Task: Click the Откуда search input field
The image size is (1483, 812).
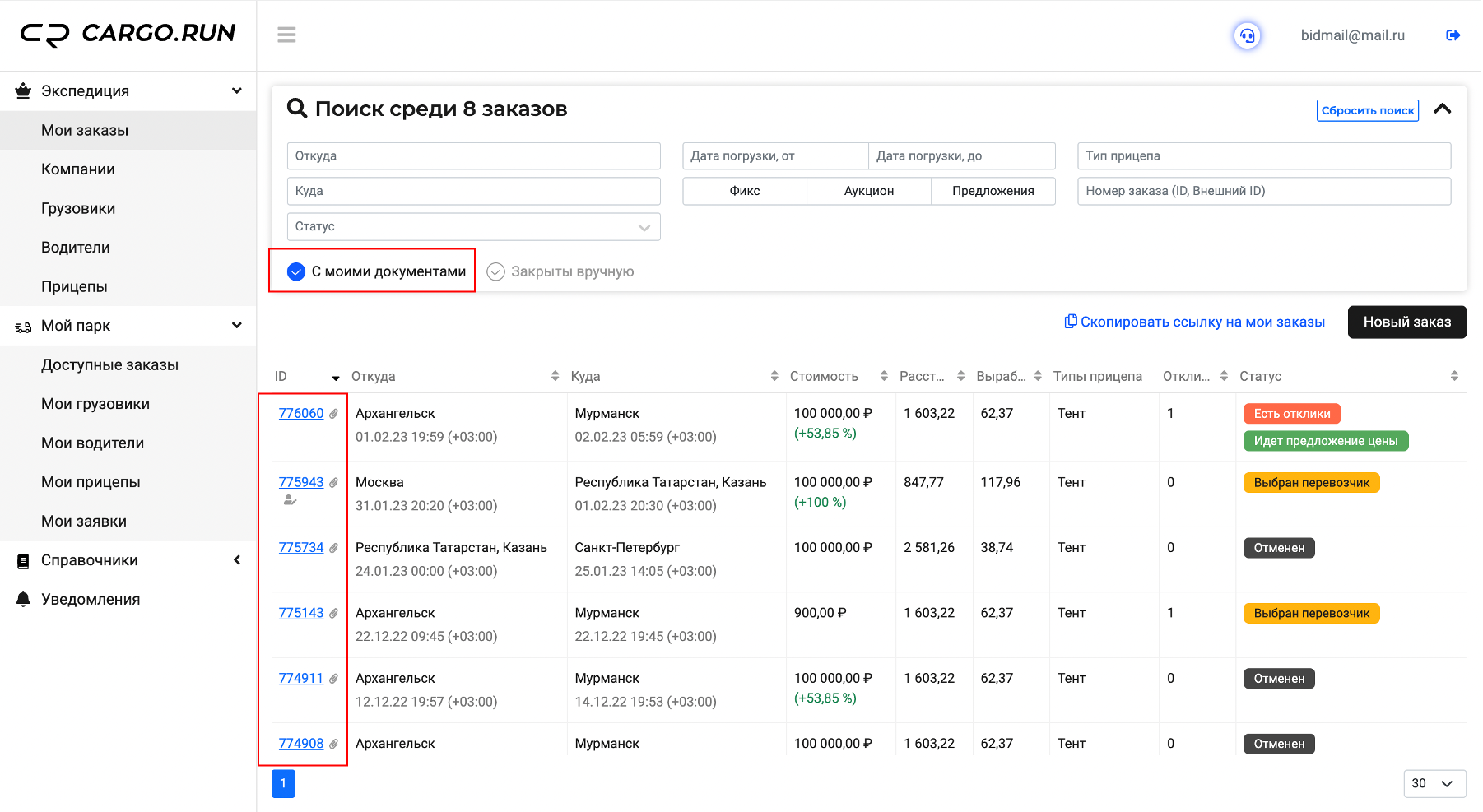Action: click(474, 155)
